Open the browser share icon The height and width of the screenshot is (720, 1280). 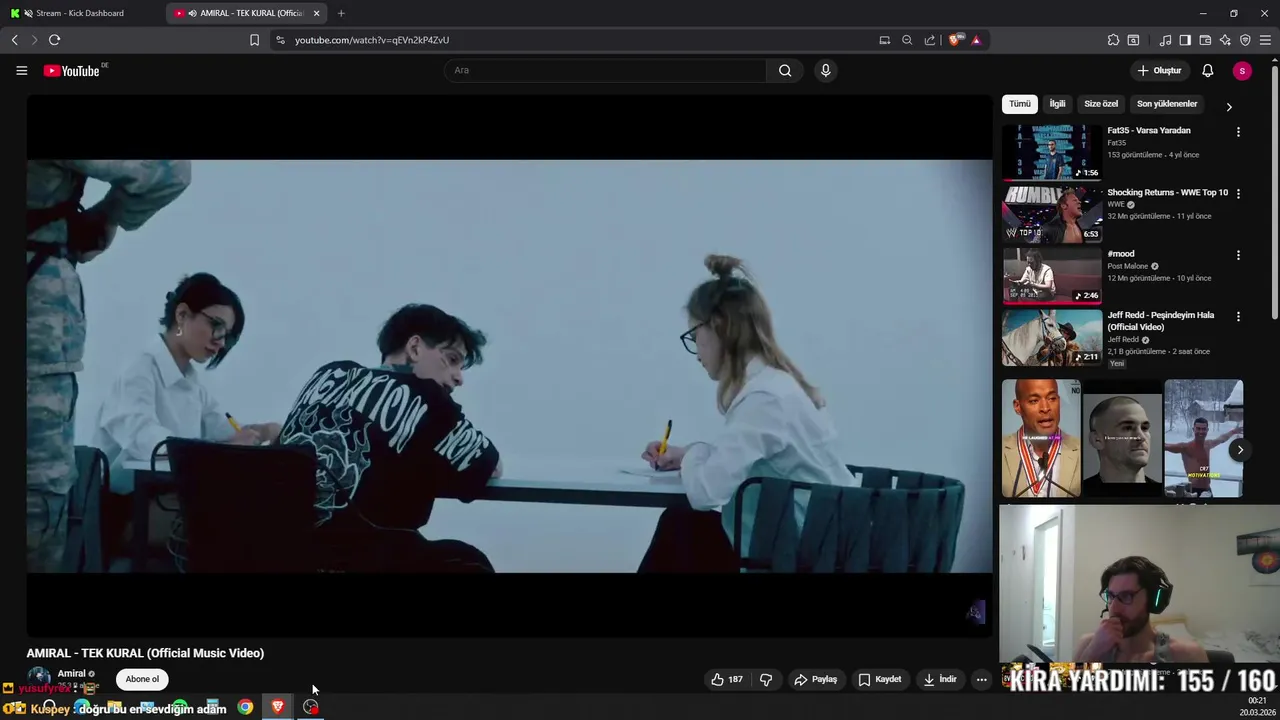point(930,40)
